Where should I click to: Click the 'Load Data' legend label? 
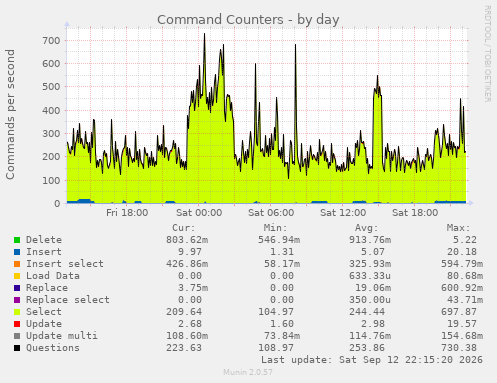[x=53, y=276]
